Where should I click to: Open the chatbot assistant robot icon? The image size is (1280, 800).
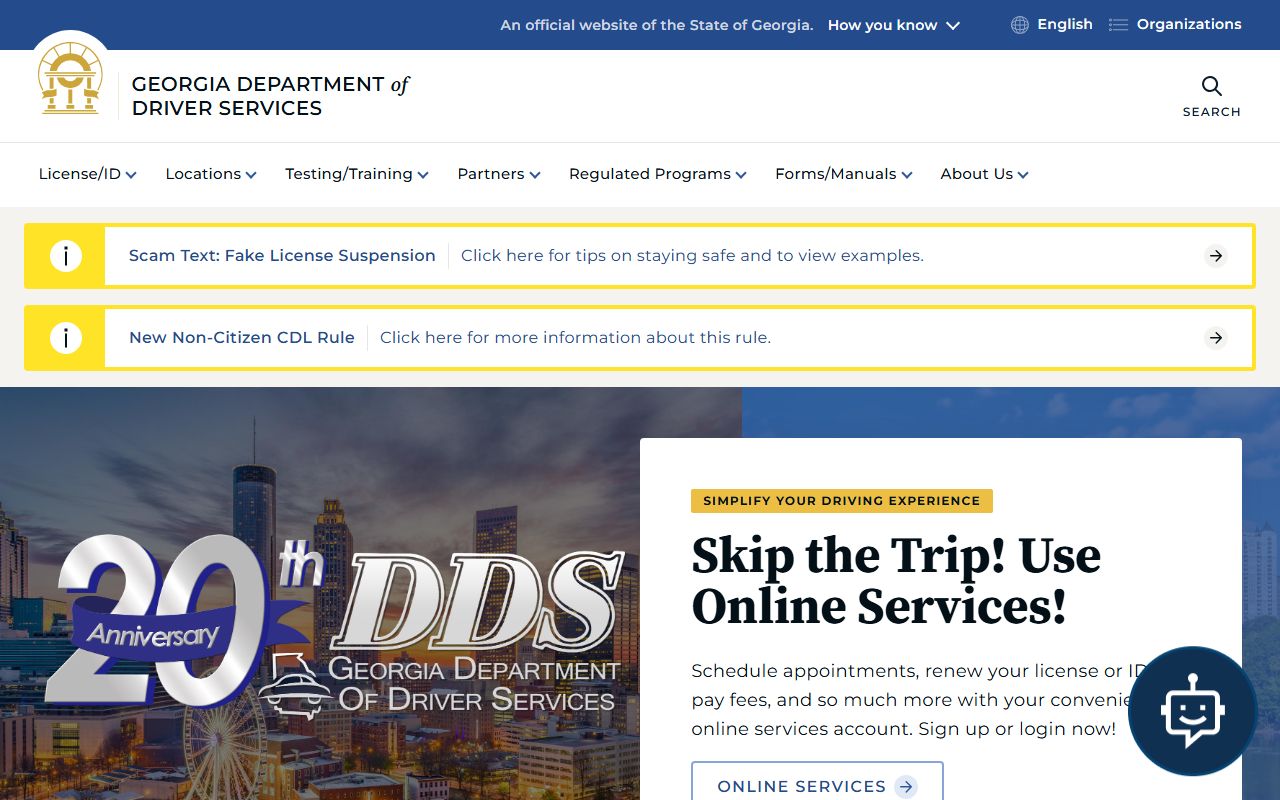pos(1192,711)
